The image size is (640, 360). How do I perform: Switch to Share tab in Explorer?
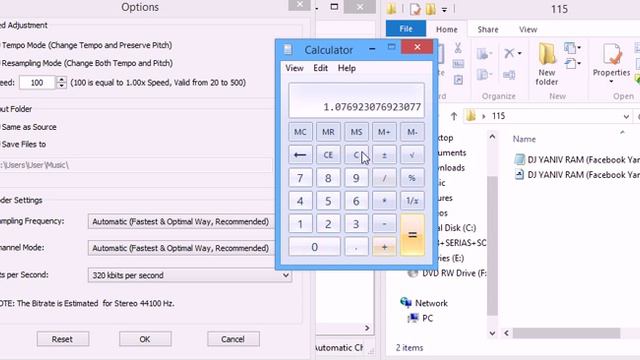click(x=488, y=29)
